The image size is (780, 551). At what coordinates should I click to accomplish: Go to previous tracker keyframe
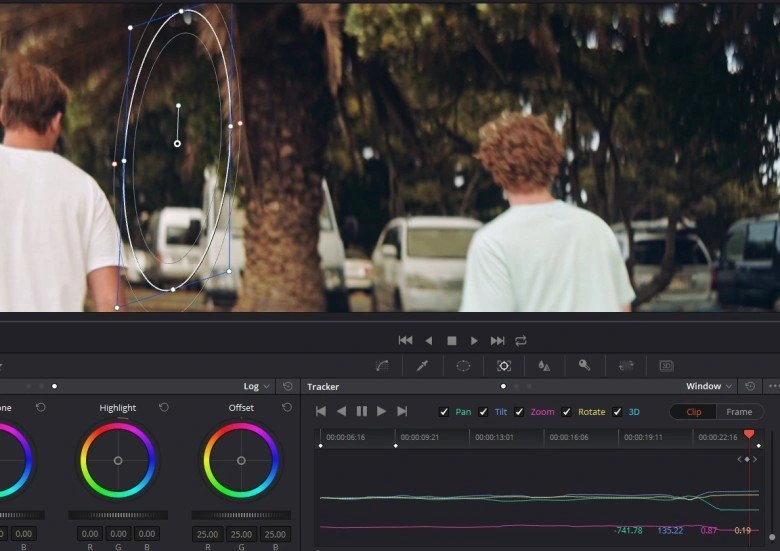coord(739,459)
